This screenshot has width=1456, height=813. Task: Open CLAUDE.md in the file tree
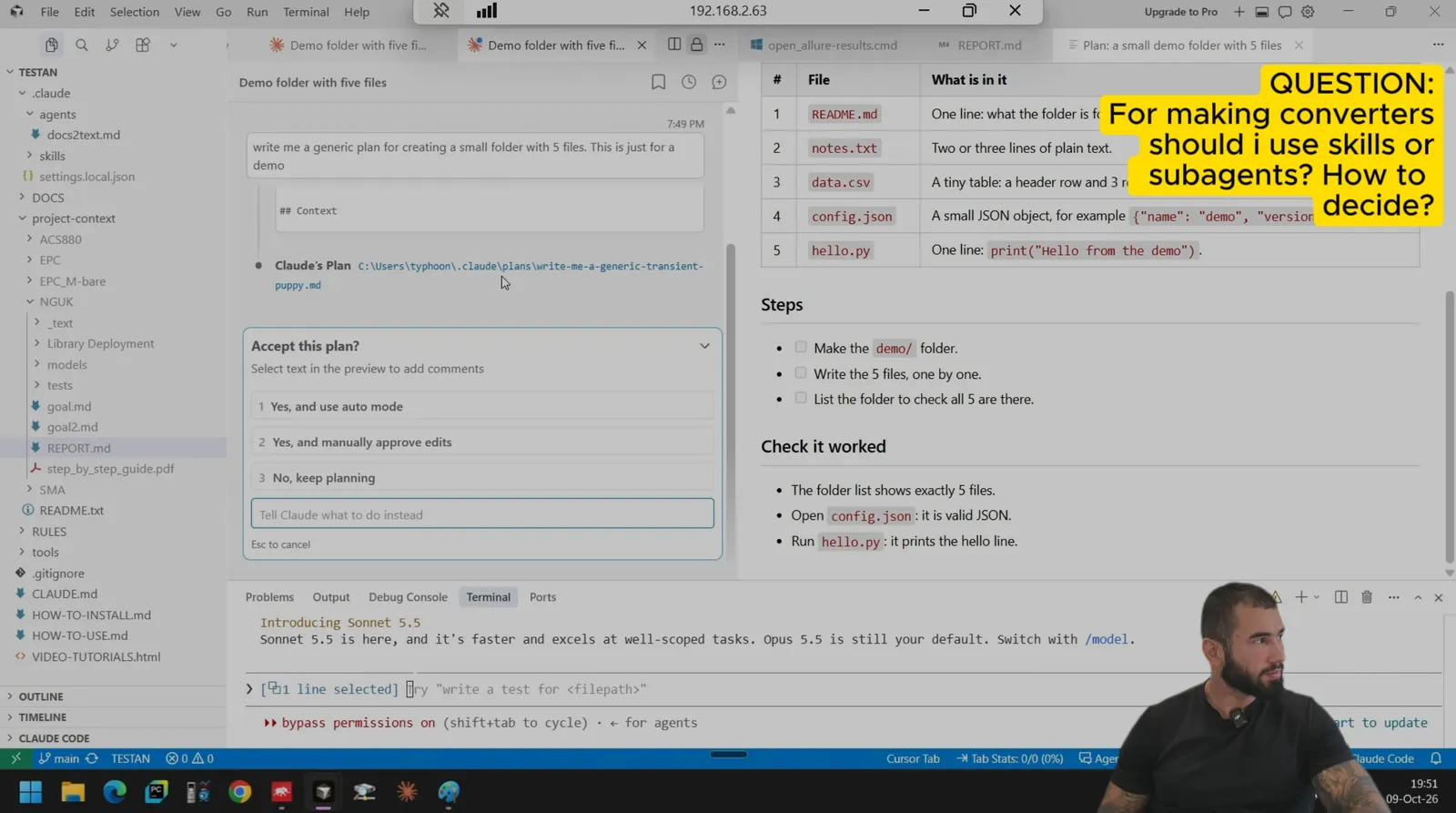pos(65,594)
